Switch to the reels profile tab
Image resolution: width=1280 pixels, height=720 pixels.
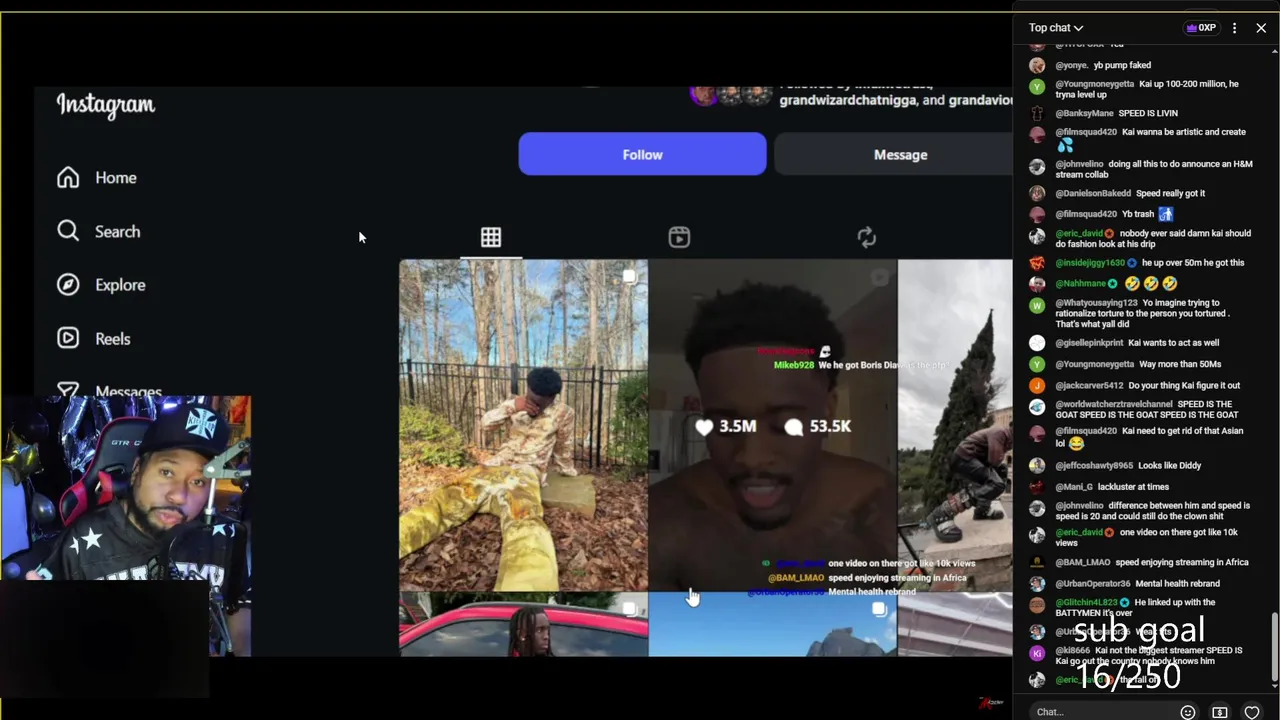679,237
